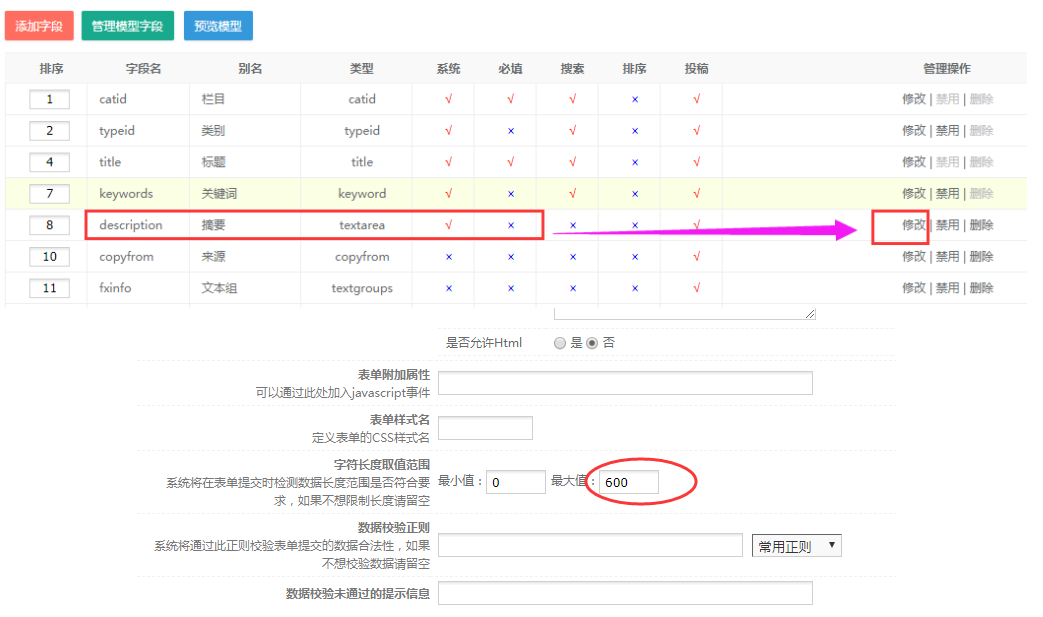Viewport: 1043px width, 617px height.
Task: Focus the 表单附加属性 text field
Action: coord(625,383)
